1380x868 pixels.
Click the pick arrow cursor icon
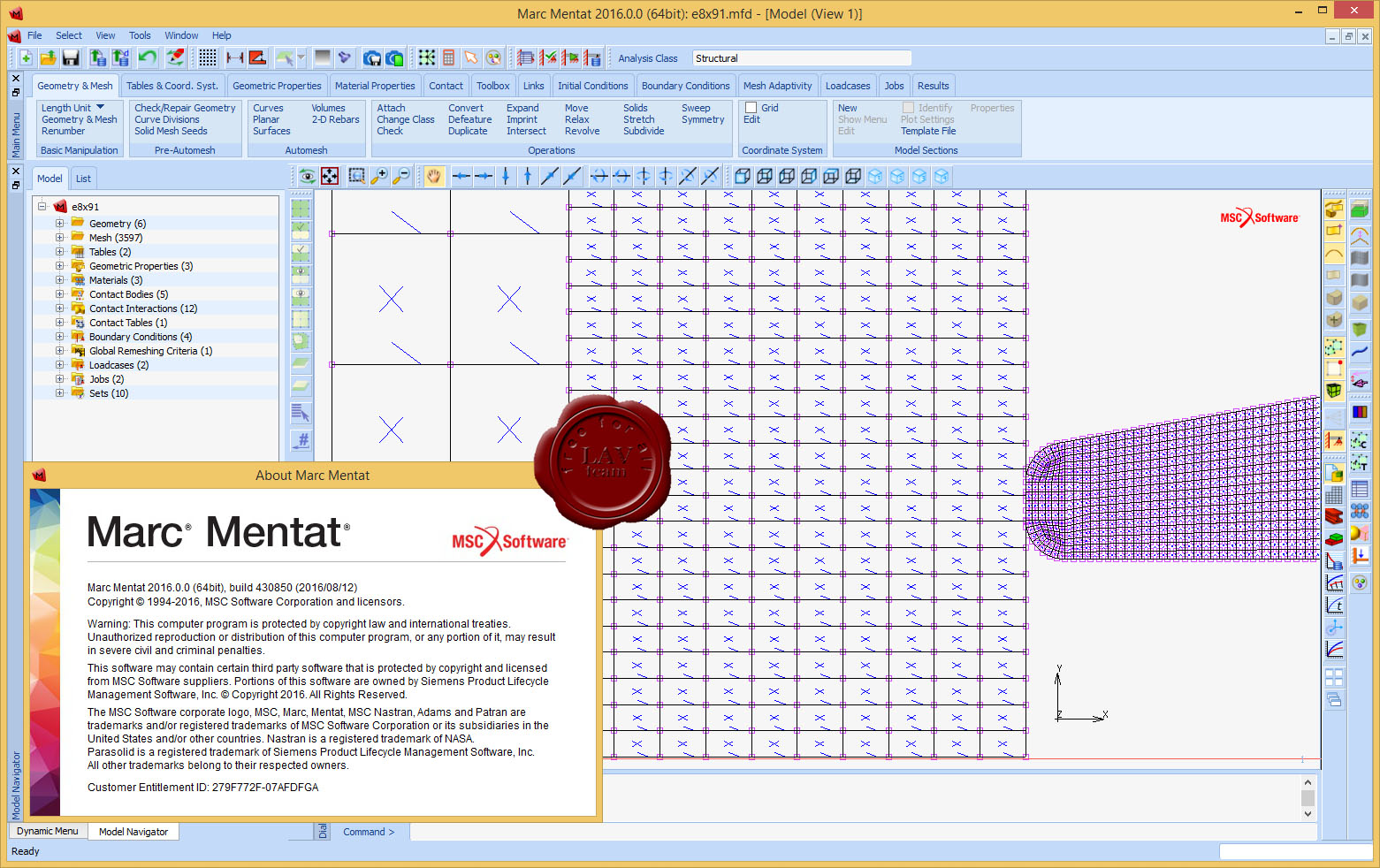pos(471,58)
